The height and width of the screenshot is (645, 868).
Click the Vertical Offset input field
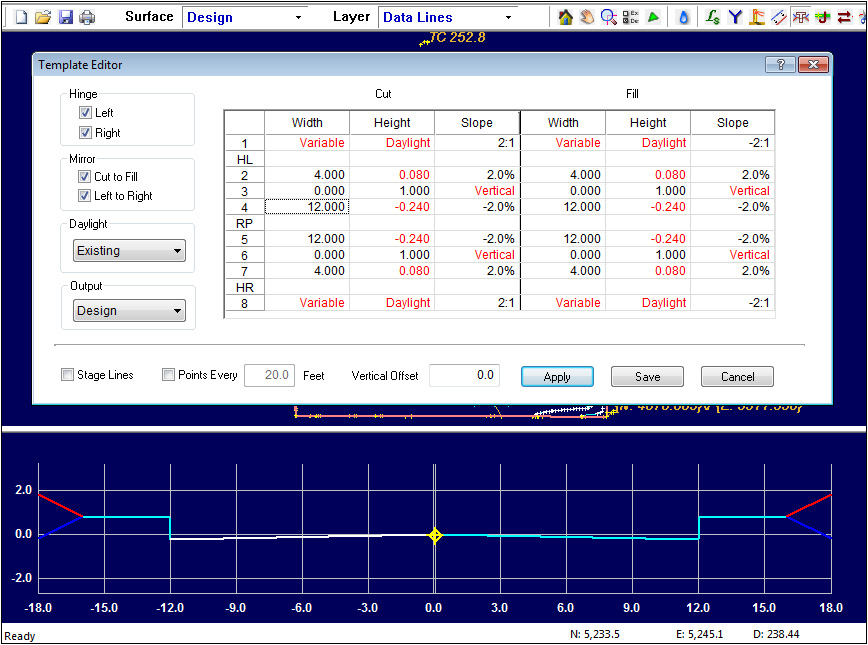click(465, 375)
